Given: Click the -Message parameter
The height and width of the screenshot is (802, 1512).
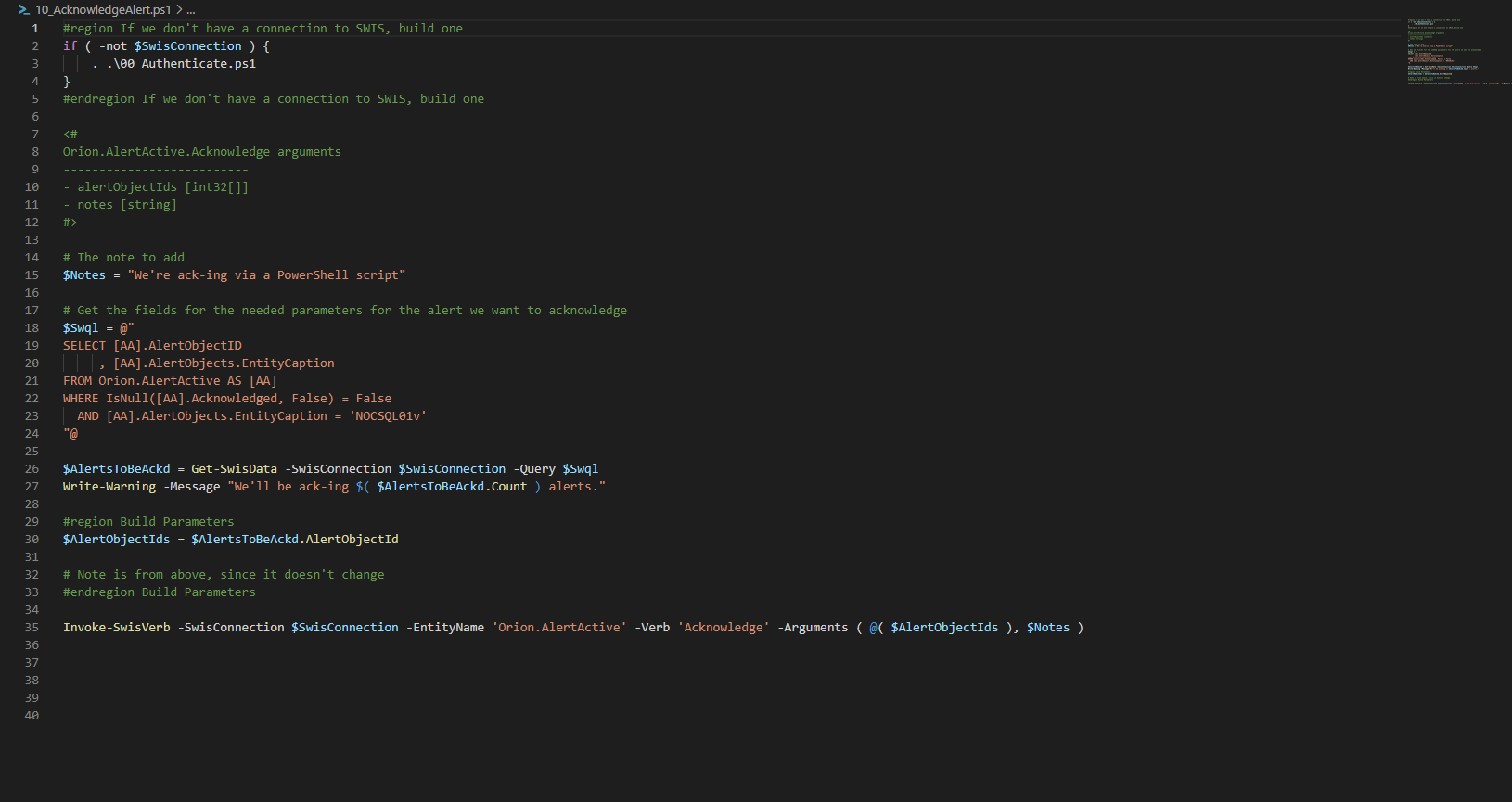Looking at the screenshot, I should [x=192, y=486].
